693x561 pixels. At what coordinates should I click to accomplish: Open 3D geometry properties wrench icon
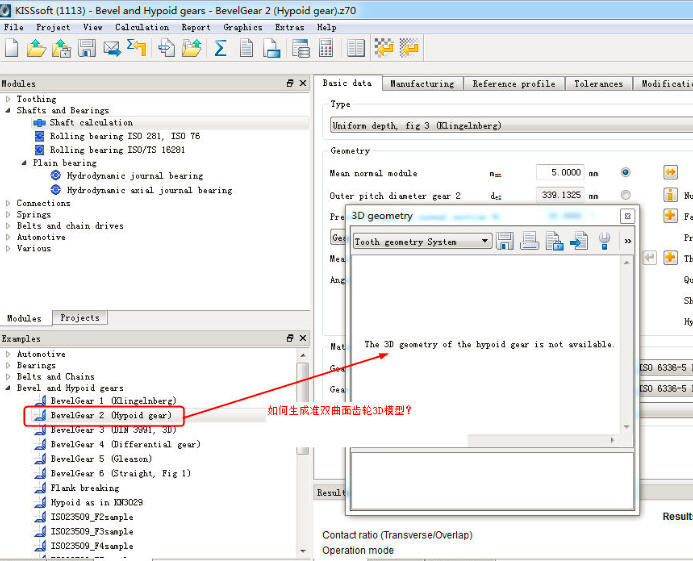(x=604, y=241)
